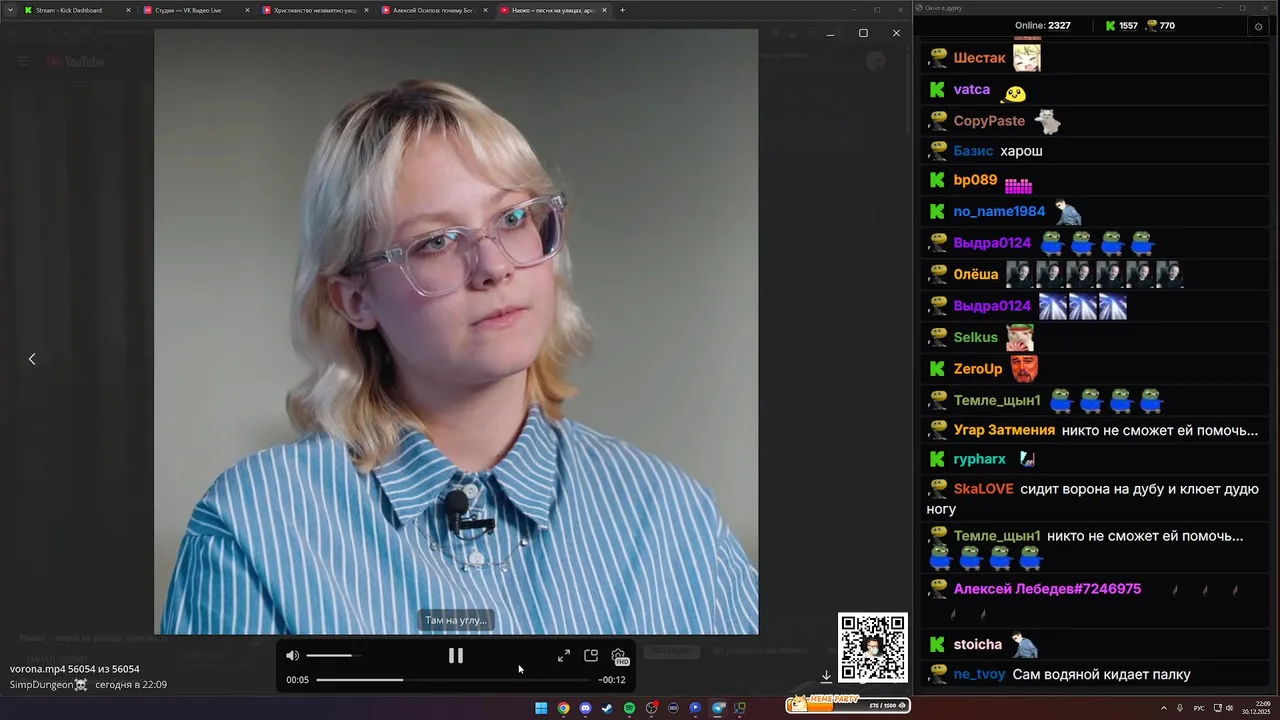This screenshot has height=720, width=1280.
Task: Click the subtitle caption Там на углу...
Action: coord(456,620)
